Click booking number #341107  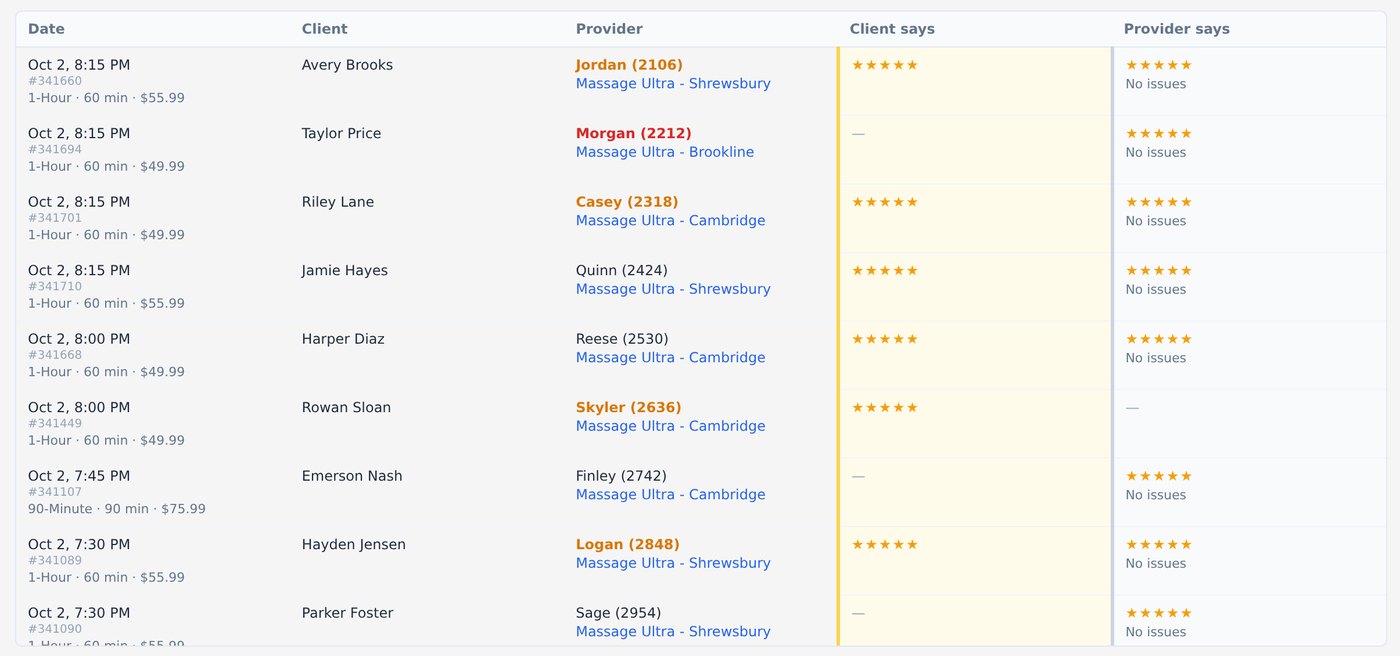pos(55,492)
